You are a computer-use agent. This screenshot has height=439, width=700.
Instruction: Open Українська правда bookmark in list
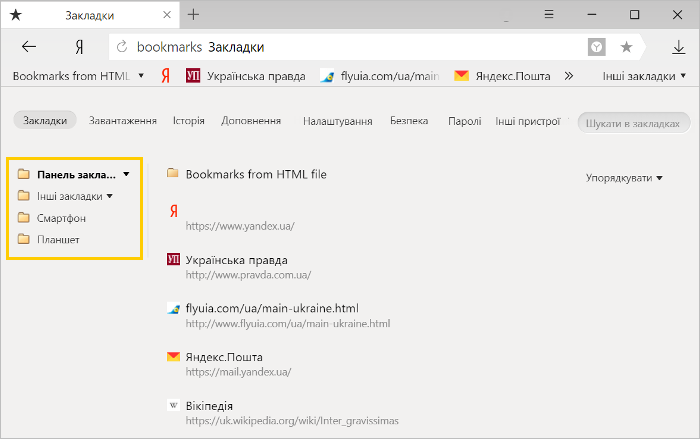click(x=237, y=260)
